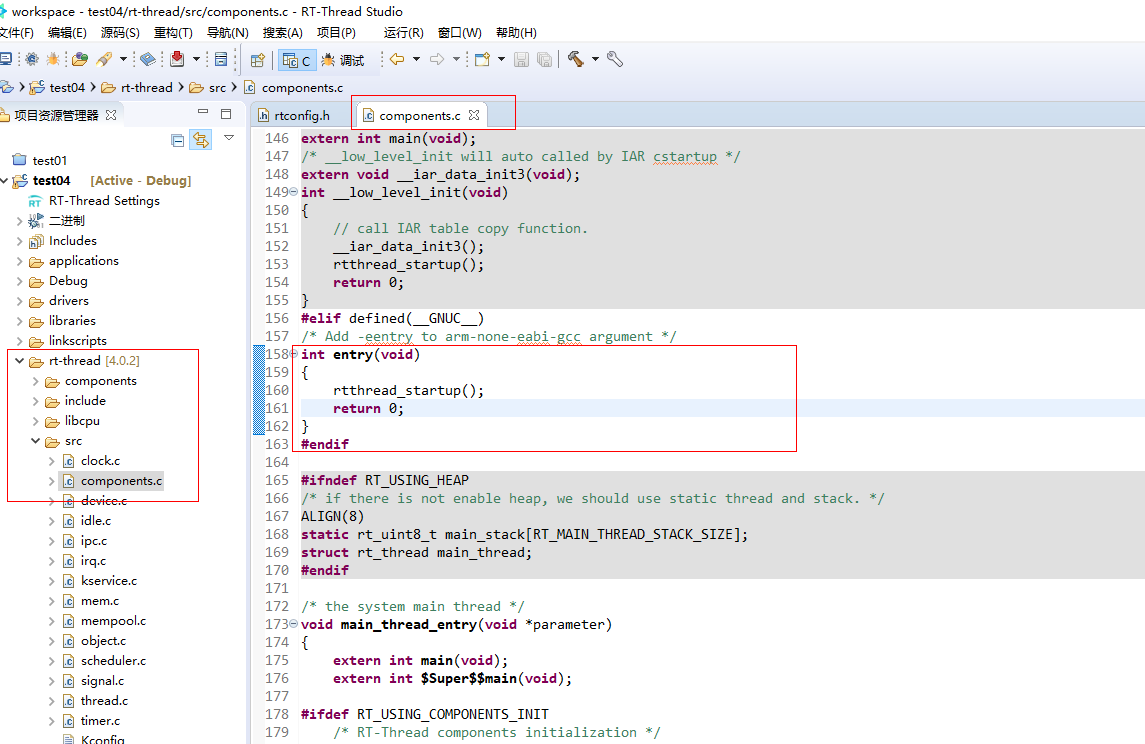Open the 运行(R) menu

(404, 33)
